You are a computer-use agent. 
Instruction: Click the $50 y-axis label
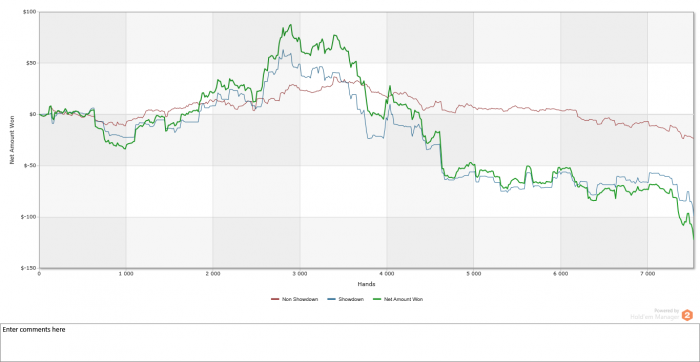pos(31,63)
